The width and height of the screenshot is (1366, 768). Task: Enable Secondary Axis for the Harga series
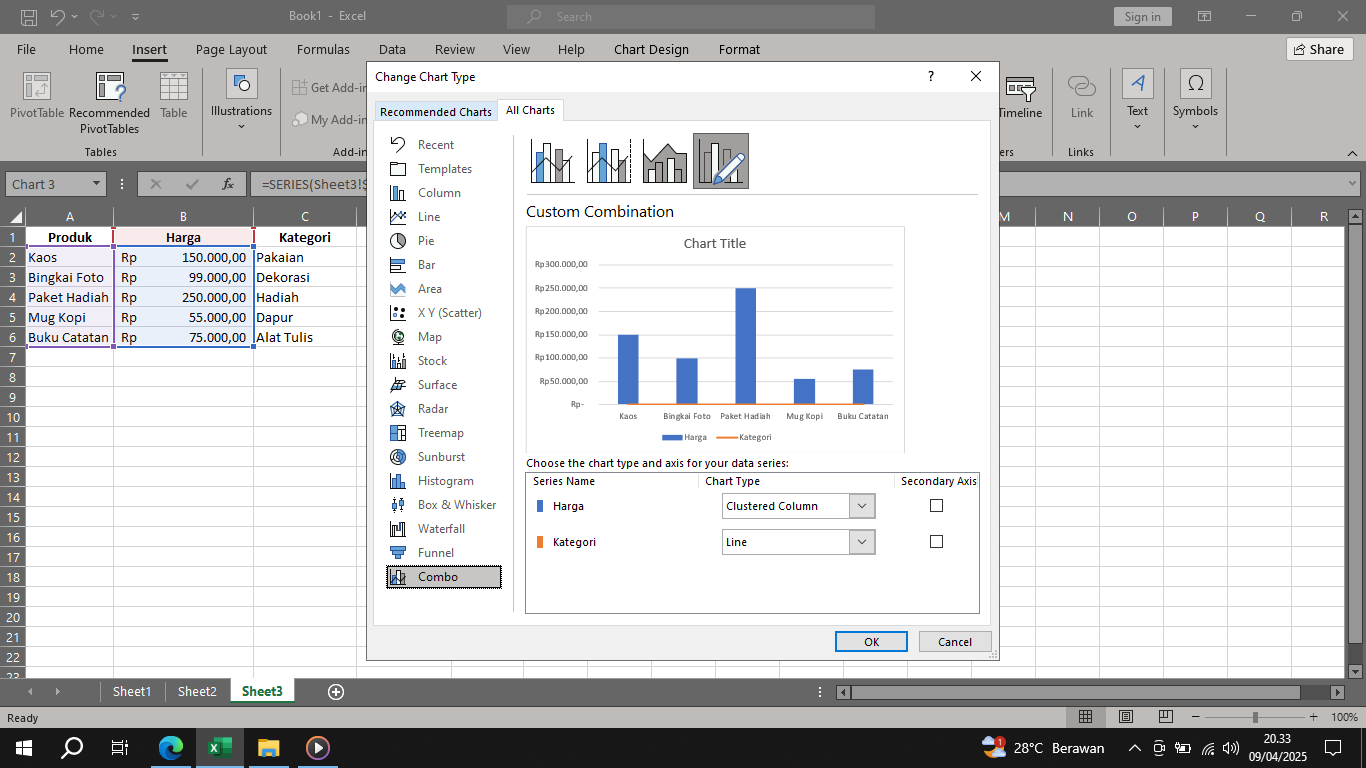click(936, 505)
